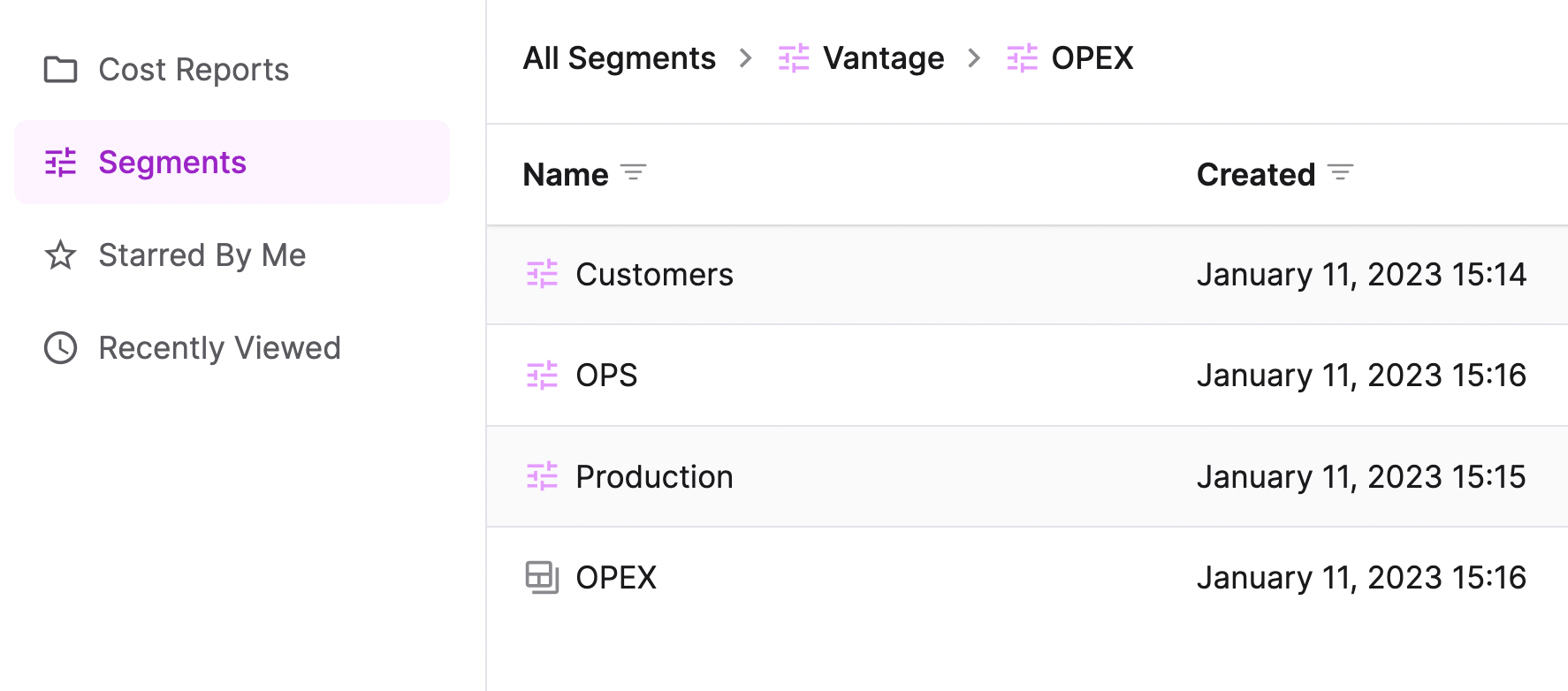Click the Cost Reports folder icon

point(60,70)
